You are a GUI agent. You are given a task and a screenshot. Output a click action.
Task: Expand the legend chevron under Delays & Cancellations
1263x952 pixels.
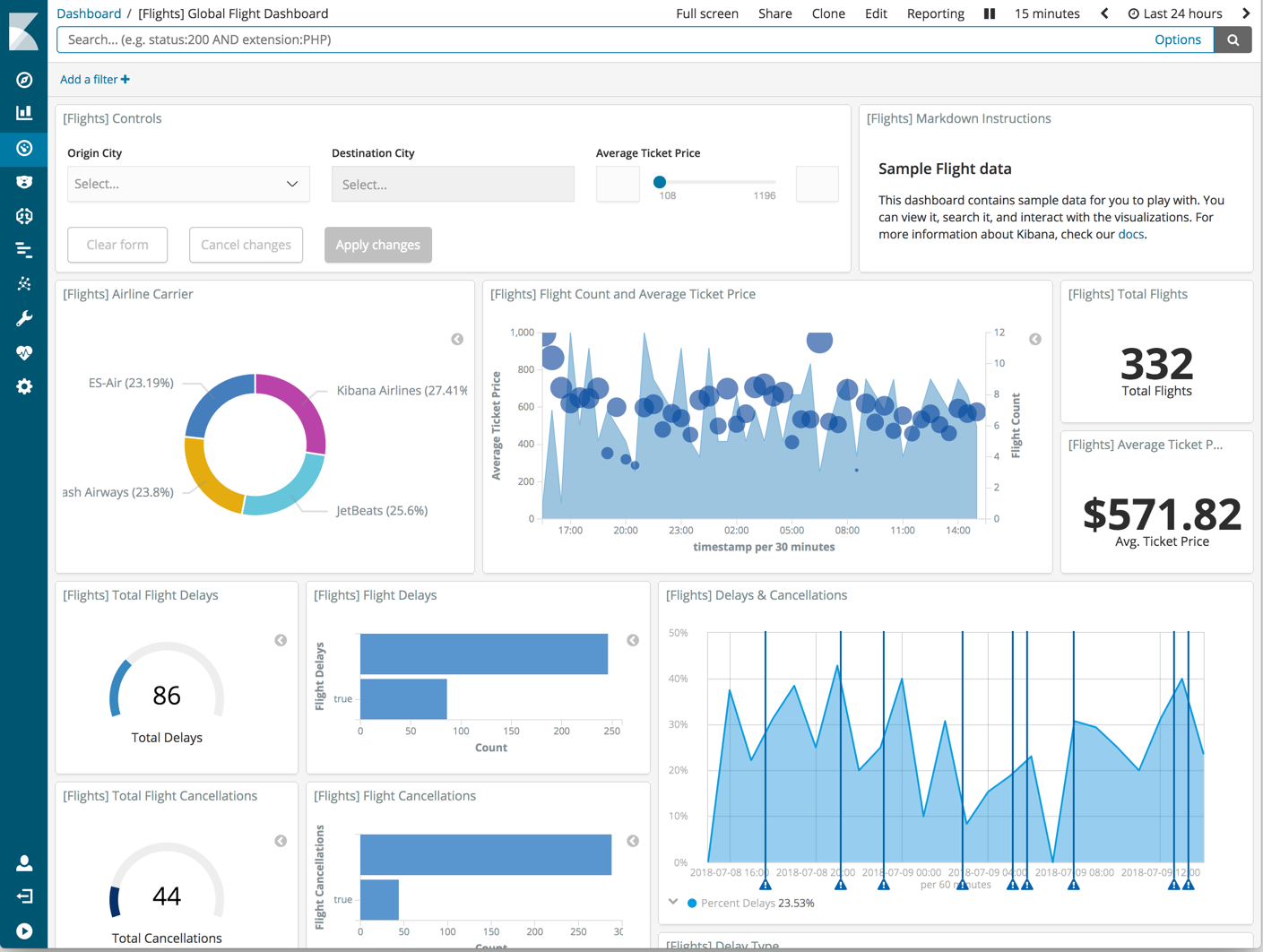673,903
